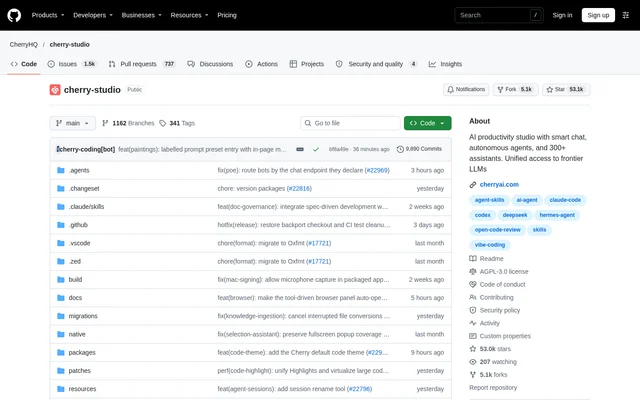Click the .agents folder icon

[61, 170]
